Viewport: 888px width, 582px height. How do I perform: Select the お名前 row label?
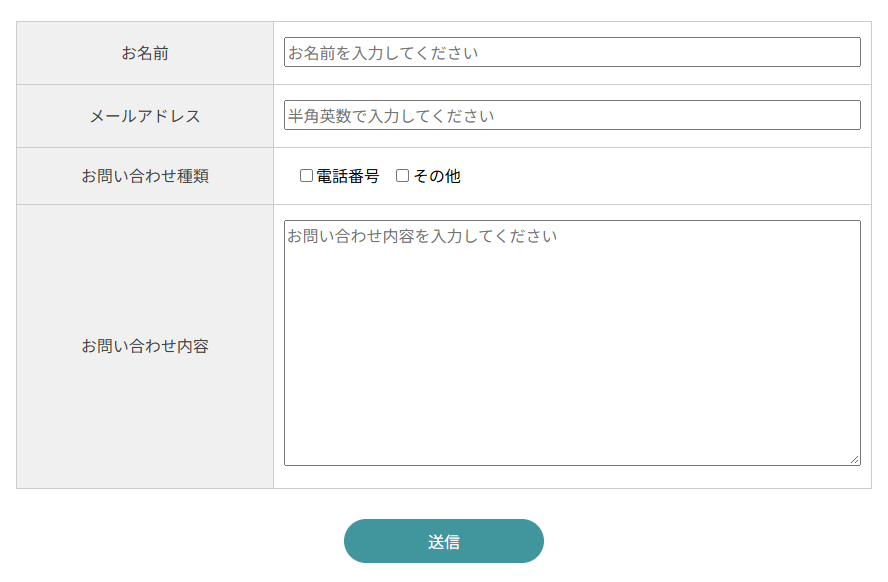(145, 53)
